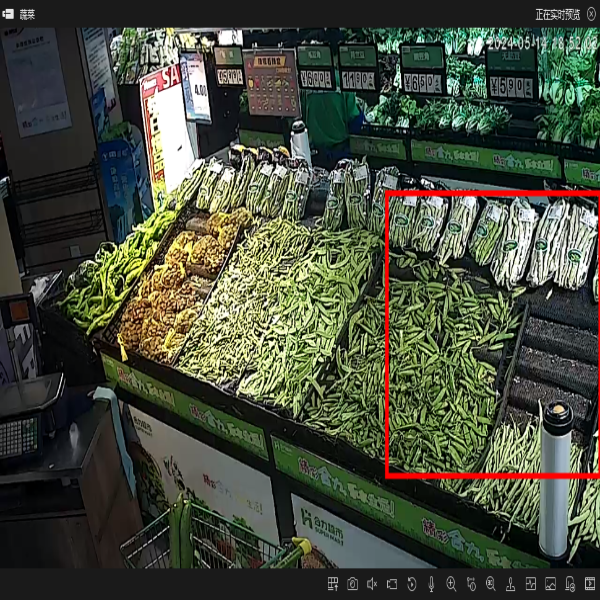Click the instant replay circular arrow icon

[412, 584]
